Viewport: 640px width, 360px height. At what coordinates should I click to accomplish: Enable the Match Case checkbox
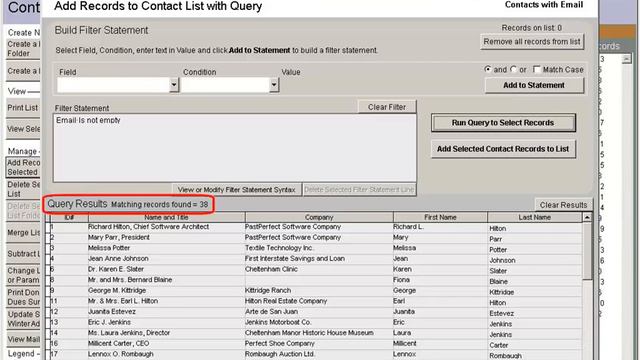[x=537, y=69]
